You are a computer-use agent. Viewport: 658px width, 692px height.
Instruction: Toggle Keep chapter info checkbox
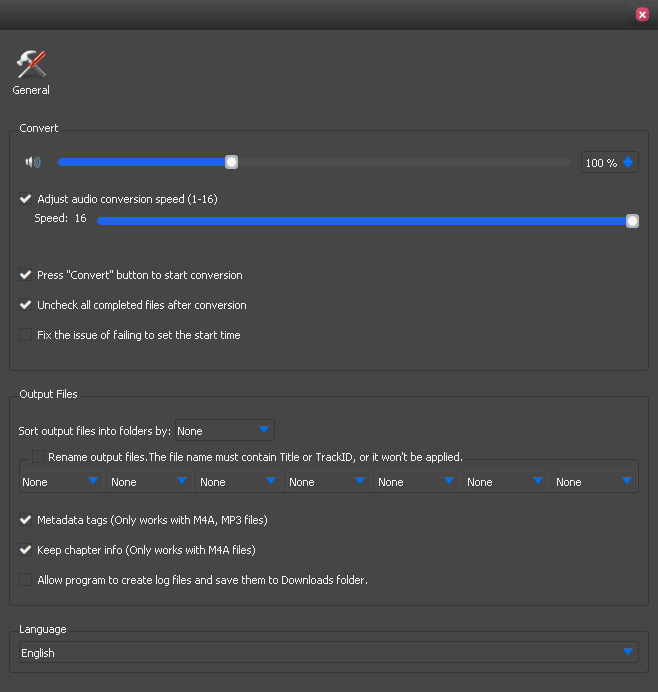pyautogui.click(x=26, y=550)
